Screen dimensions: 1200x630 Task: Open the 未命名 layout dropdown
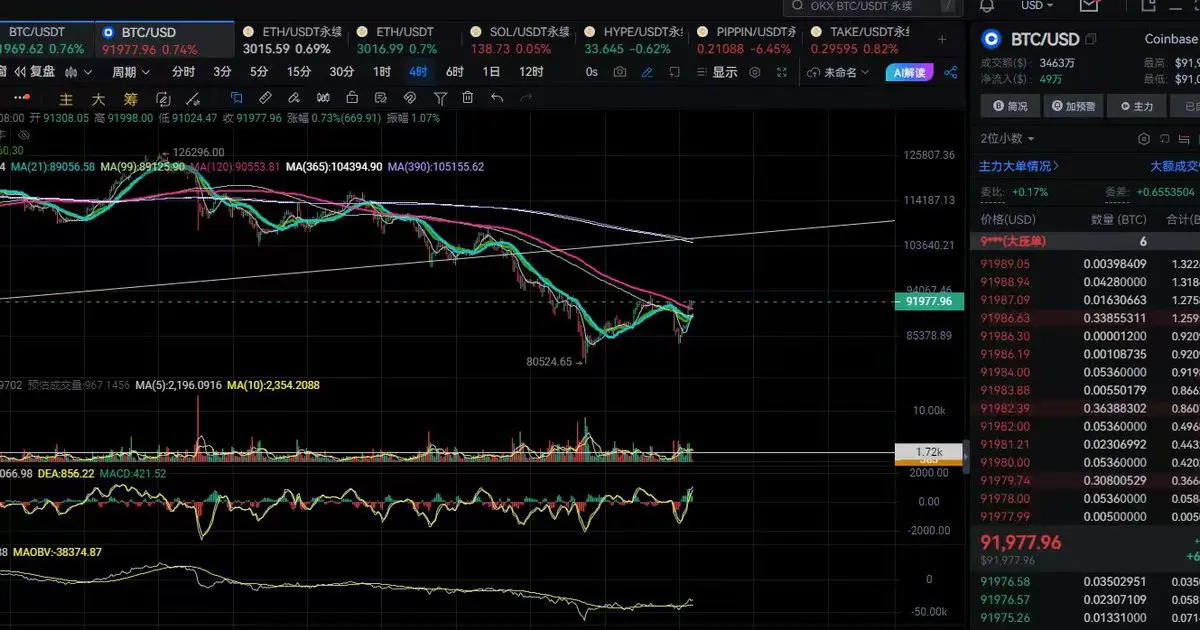point(840,72)
